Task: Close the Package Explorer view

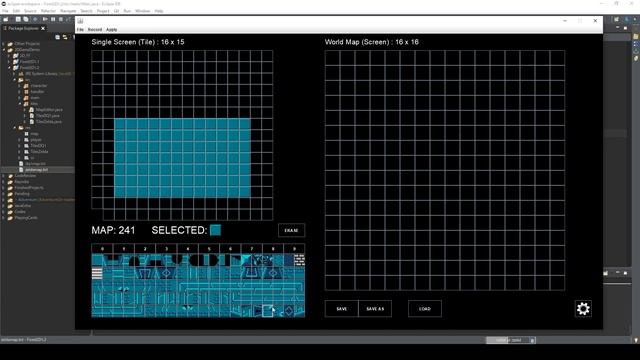Action: click(43, 28)
